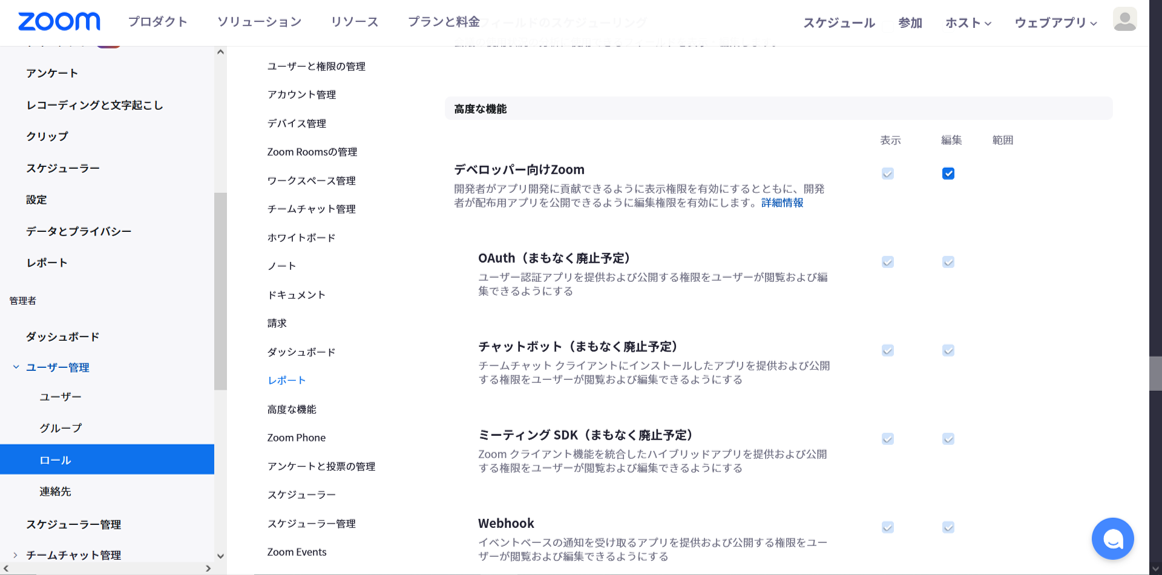Viewport: 1162px width, 575px height.
Task: Open ソリューション menu
Action: pyautogui.click(x=259, y=22)
